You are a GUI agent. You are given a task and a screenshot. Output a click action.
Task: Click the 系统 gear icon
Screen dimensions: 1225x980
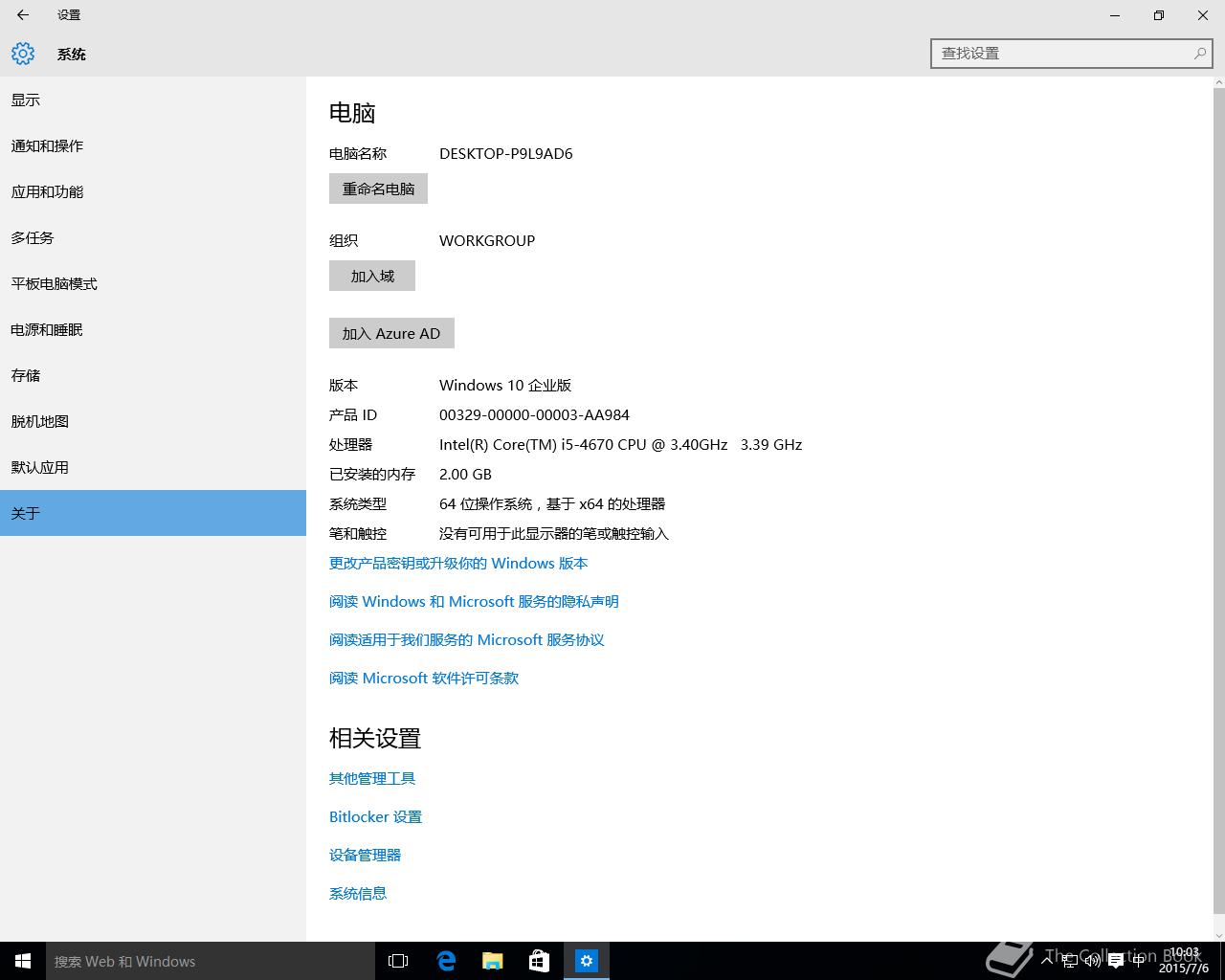[23, 54]
